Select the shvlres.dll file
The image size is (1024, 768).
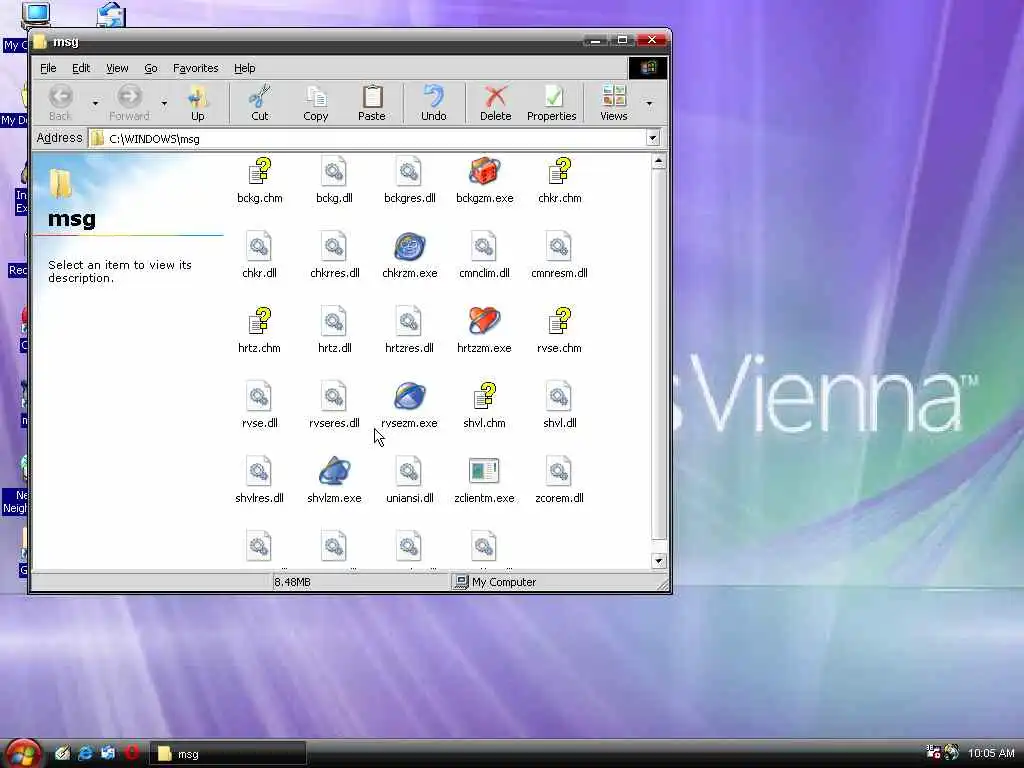click(x=259, y=481)
